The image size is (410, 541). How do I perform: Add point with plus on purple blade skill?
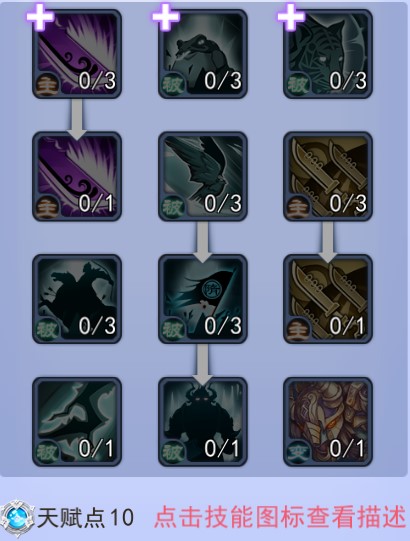coord(40,17)
